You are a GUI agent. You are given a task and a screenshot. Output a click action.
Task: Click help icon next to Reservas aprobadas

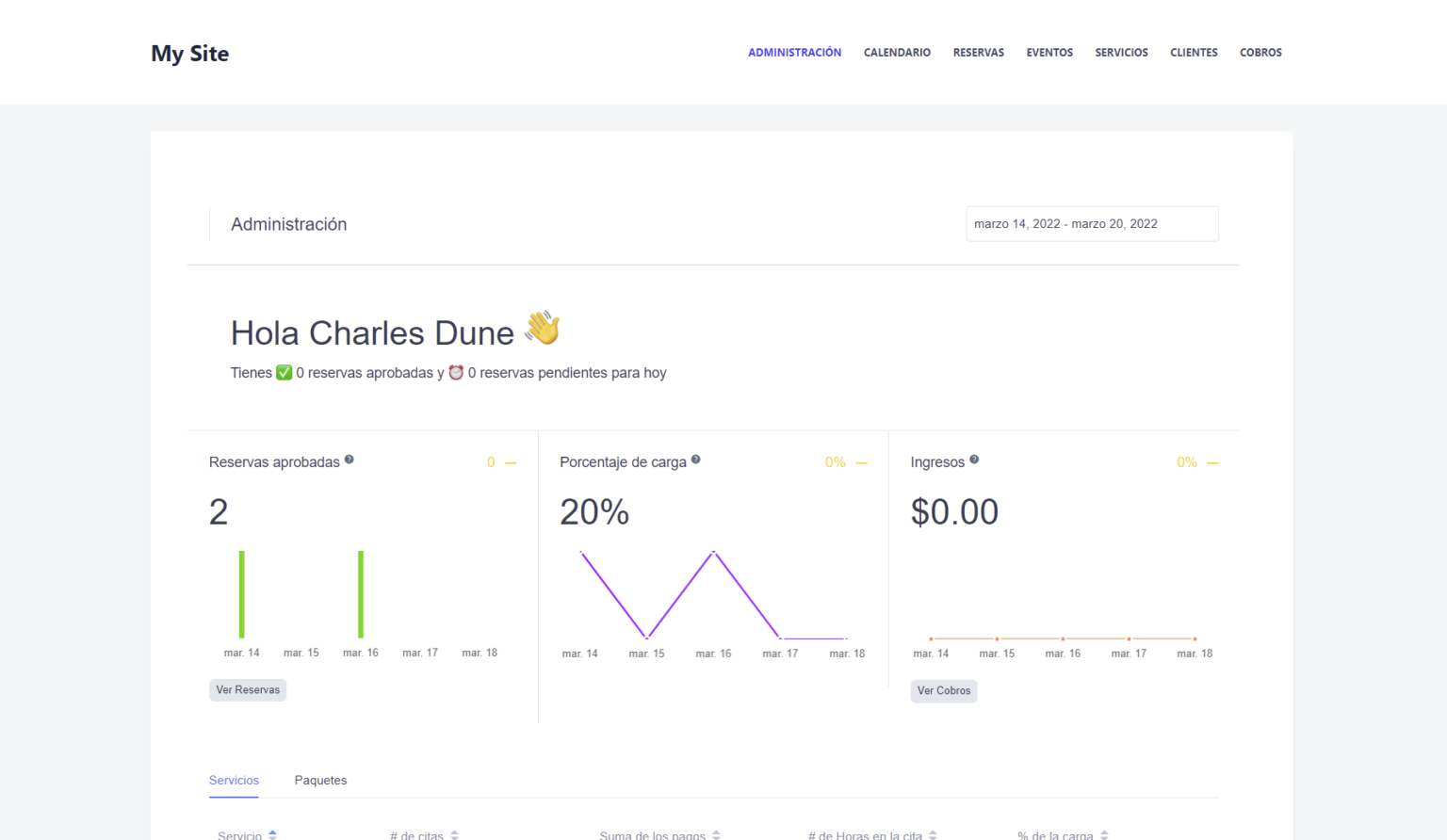tap(349, 460)
